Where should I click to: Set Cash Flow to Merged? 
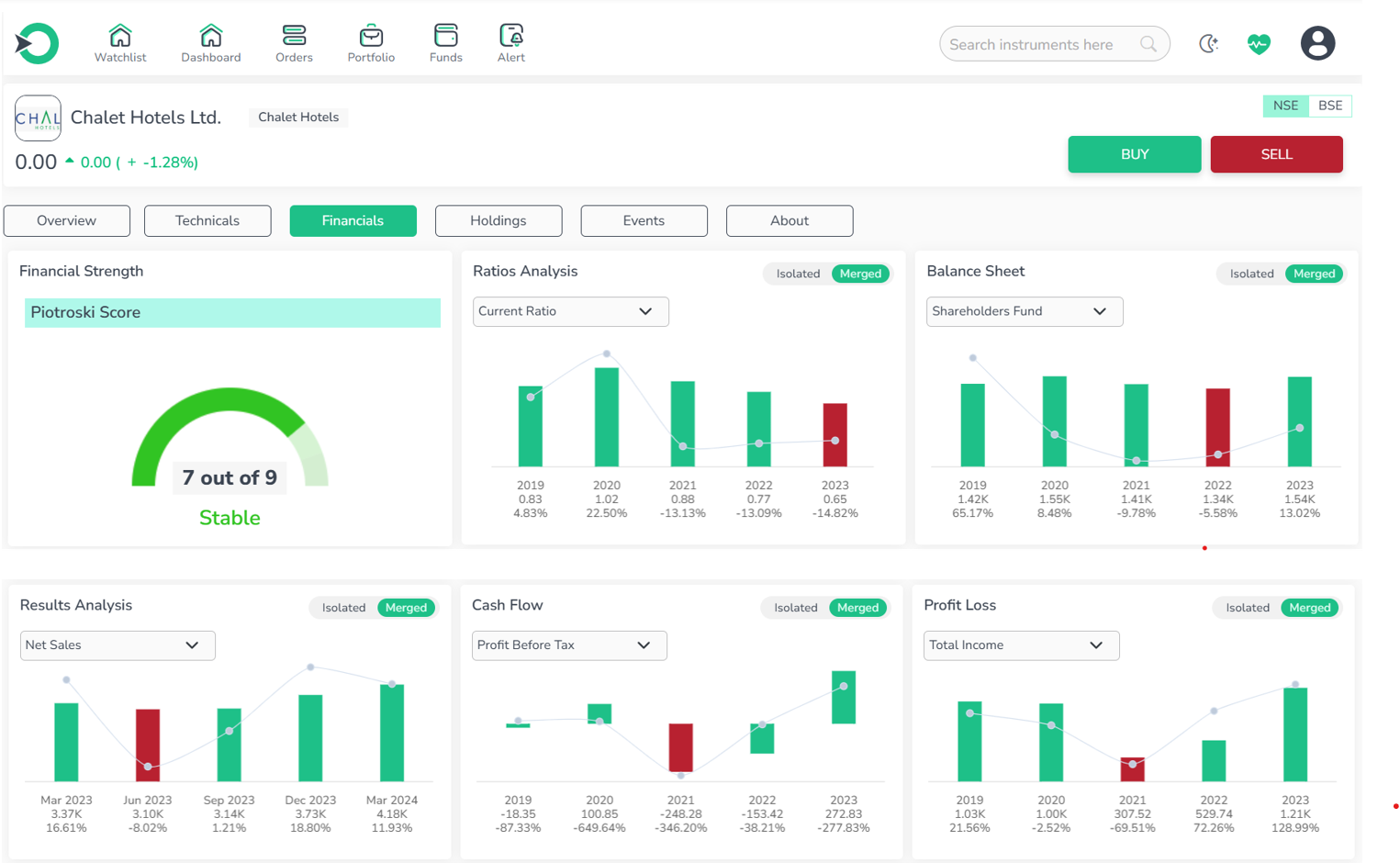pyautogui.click(x=857, y=608)
